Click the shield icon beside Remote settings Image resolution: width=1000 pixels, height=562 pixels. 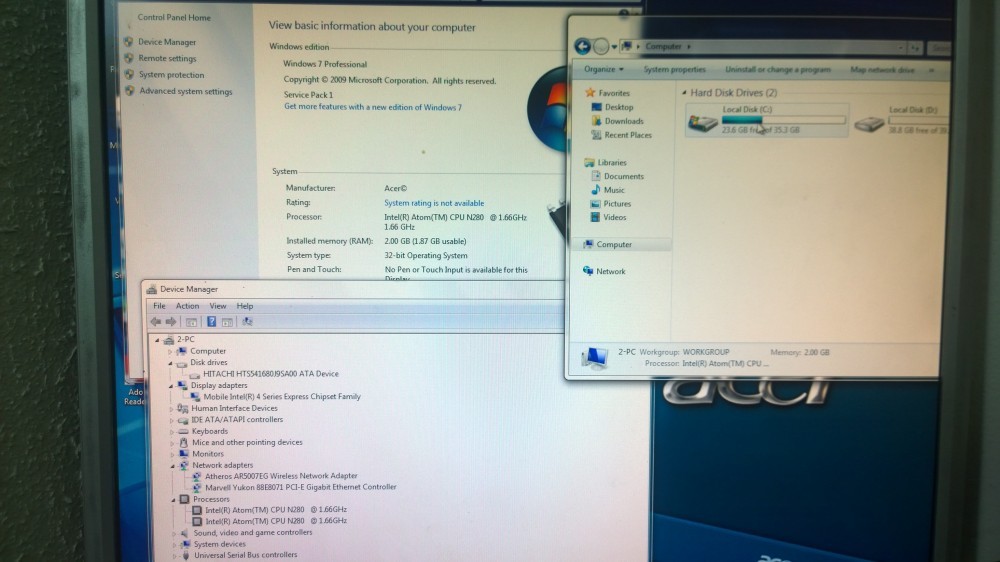pos(129,58)
